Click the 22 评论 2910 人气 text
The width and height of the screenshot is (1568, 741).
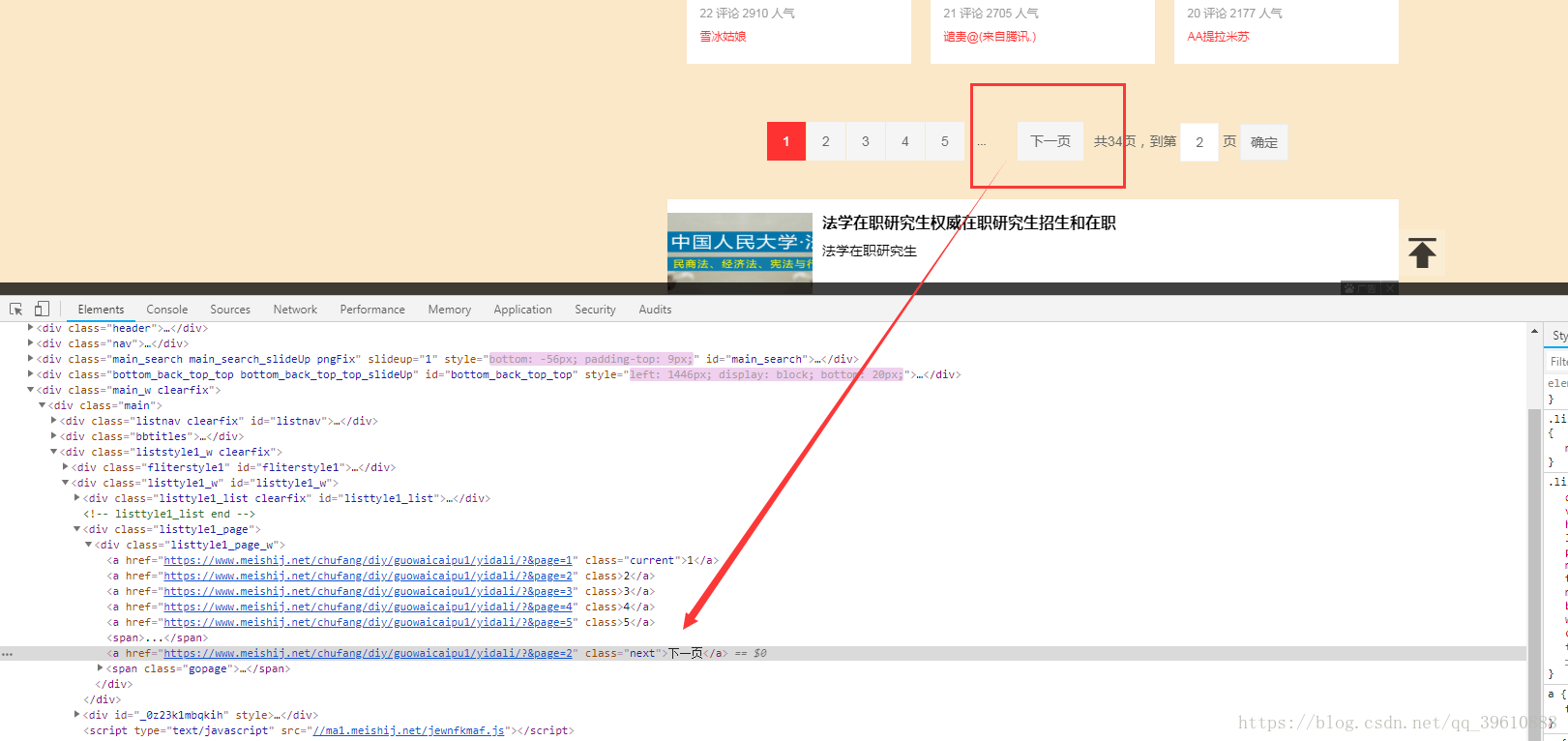(747, 14)
